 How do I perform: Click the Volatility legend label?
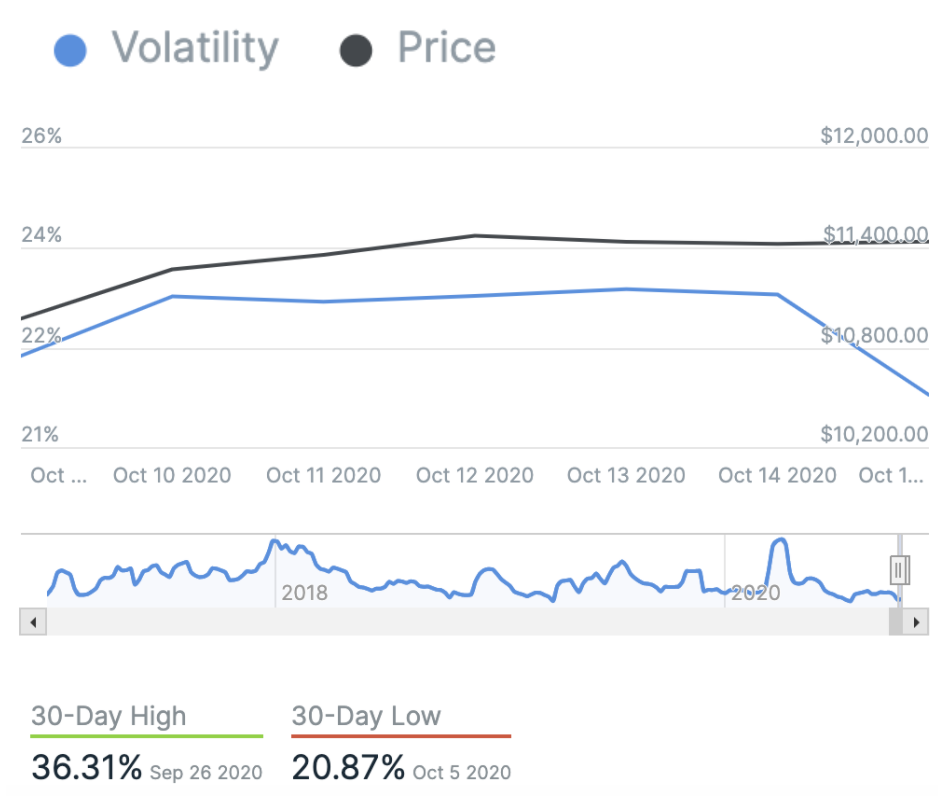click(195, 48)
